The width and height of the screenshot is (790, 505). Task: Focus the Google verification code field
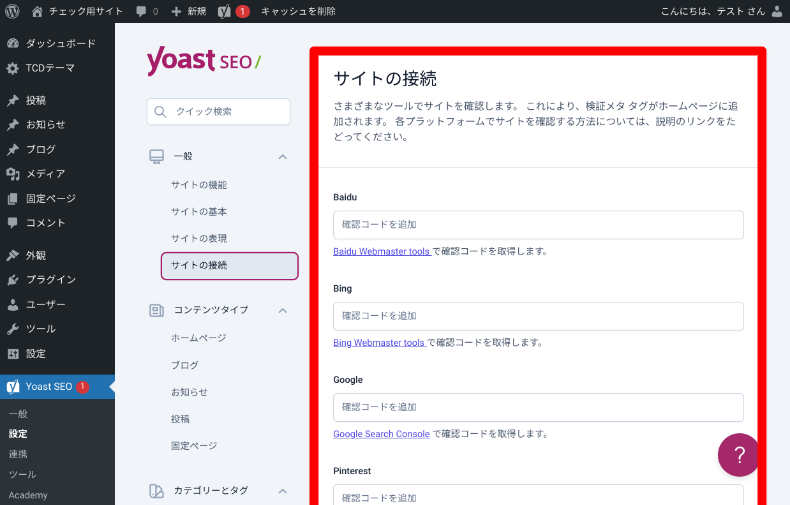pyautogui.click(x=538, y=407)
